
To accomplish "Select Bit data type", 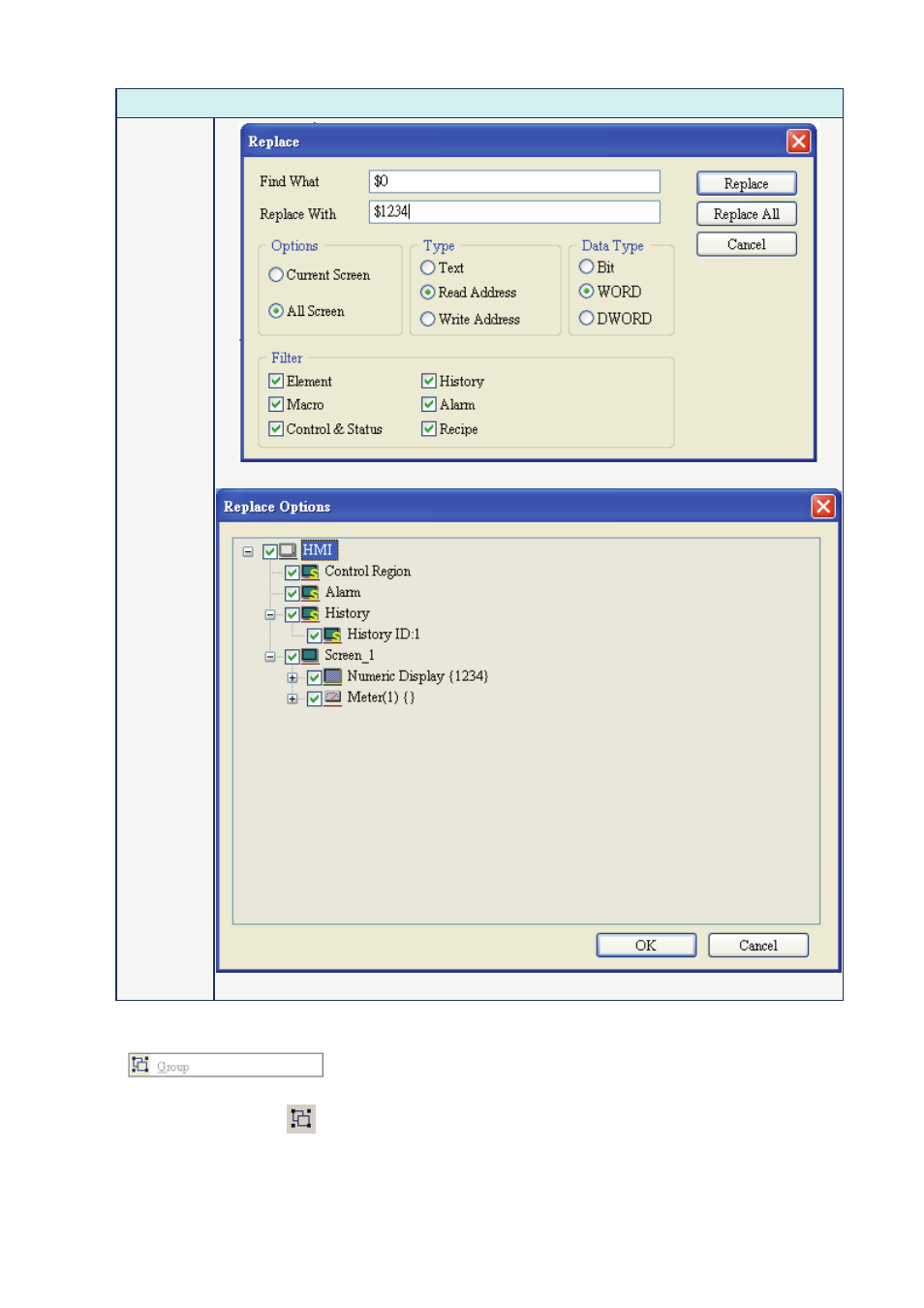I will click(x=586, y=266).
